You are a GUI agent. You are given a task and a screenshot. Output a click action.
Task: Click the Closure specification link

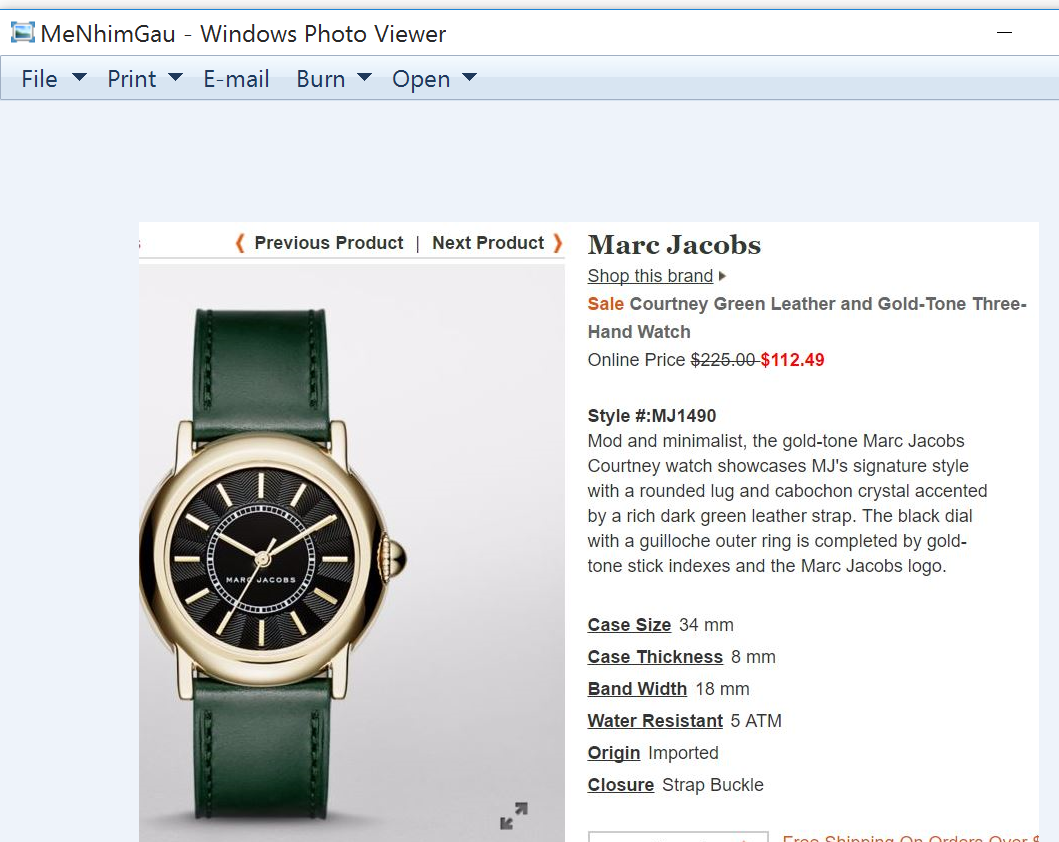[621, 785]
